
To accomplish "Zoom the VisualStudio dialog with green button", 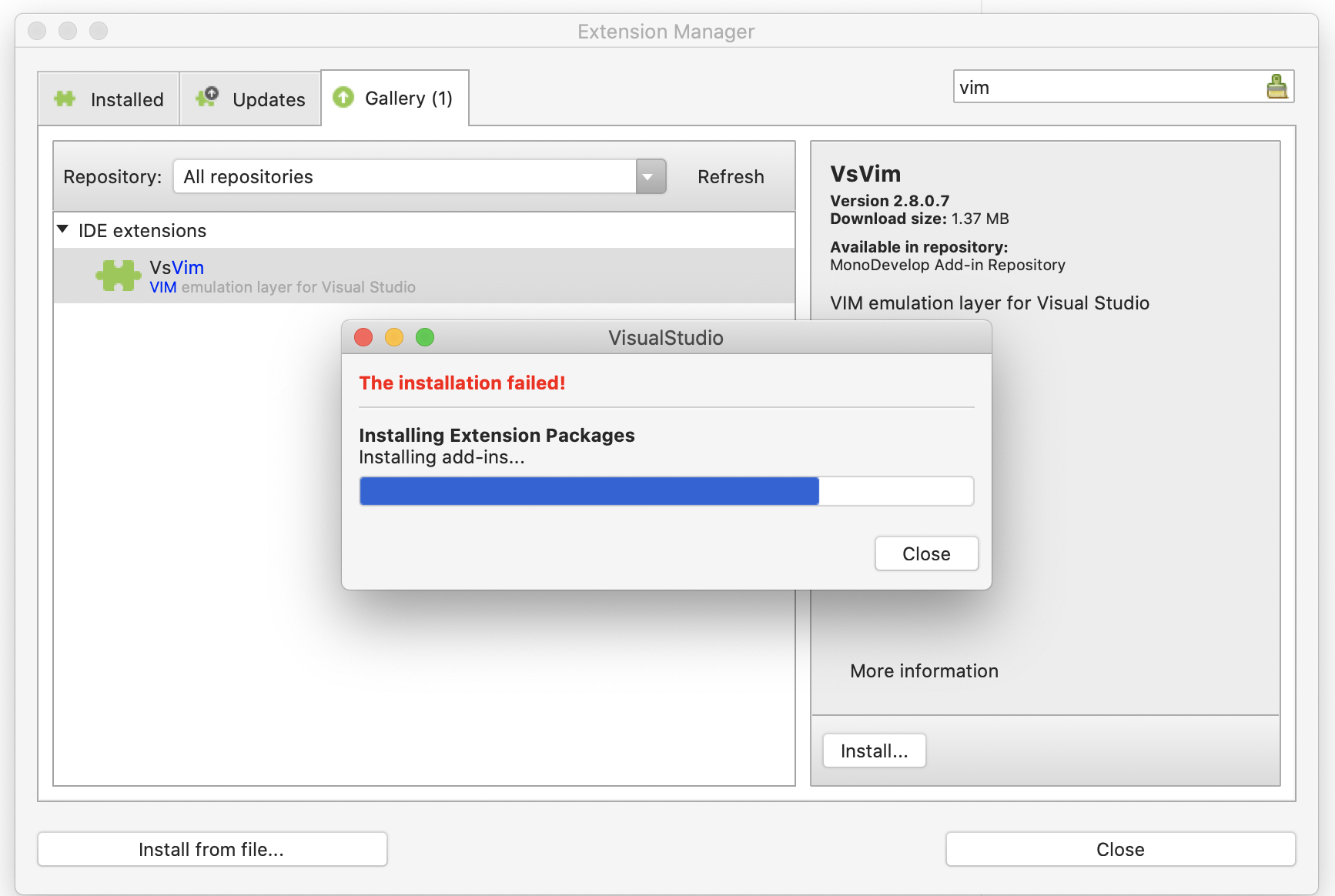I will (425, 337).
